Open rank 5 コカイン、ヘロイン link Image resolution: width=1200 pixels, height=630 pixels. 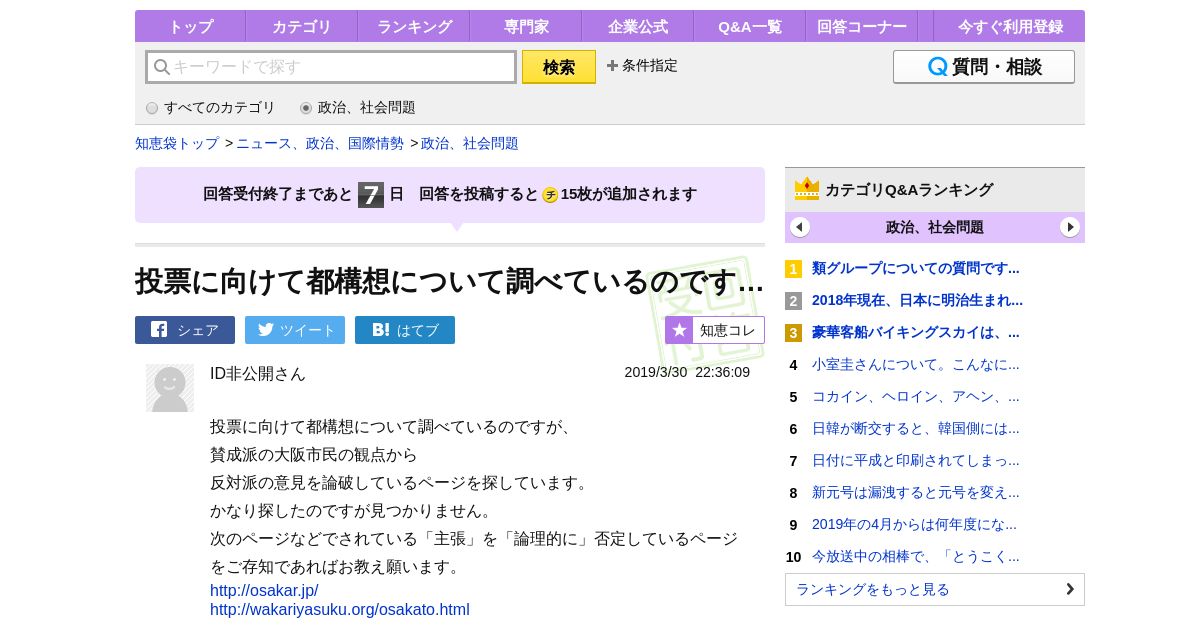tap(916, 396)
